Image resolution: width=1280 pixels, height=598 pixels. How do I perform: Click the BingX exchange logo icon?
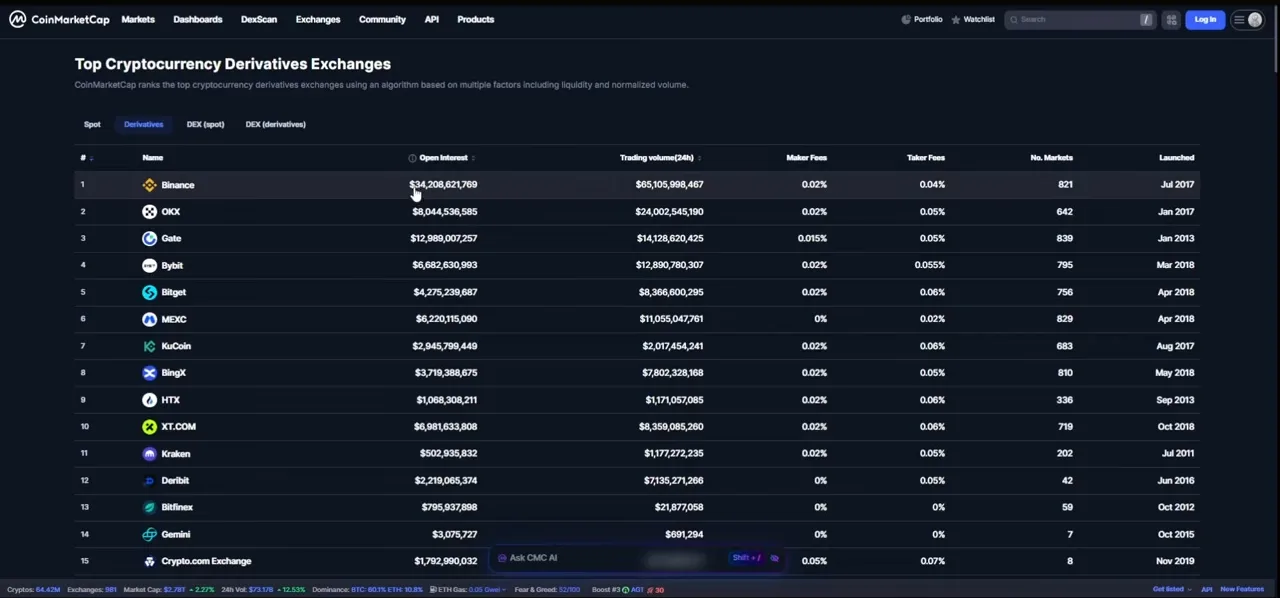[149, 373]
